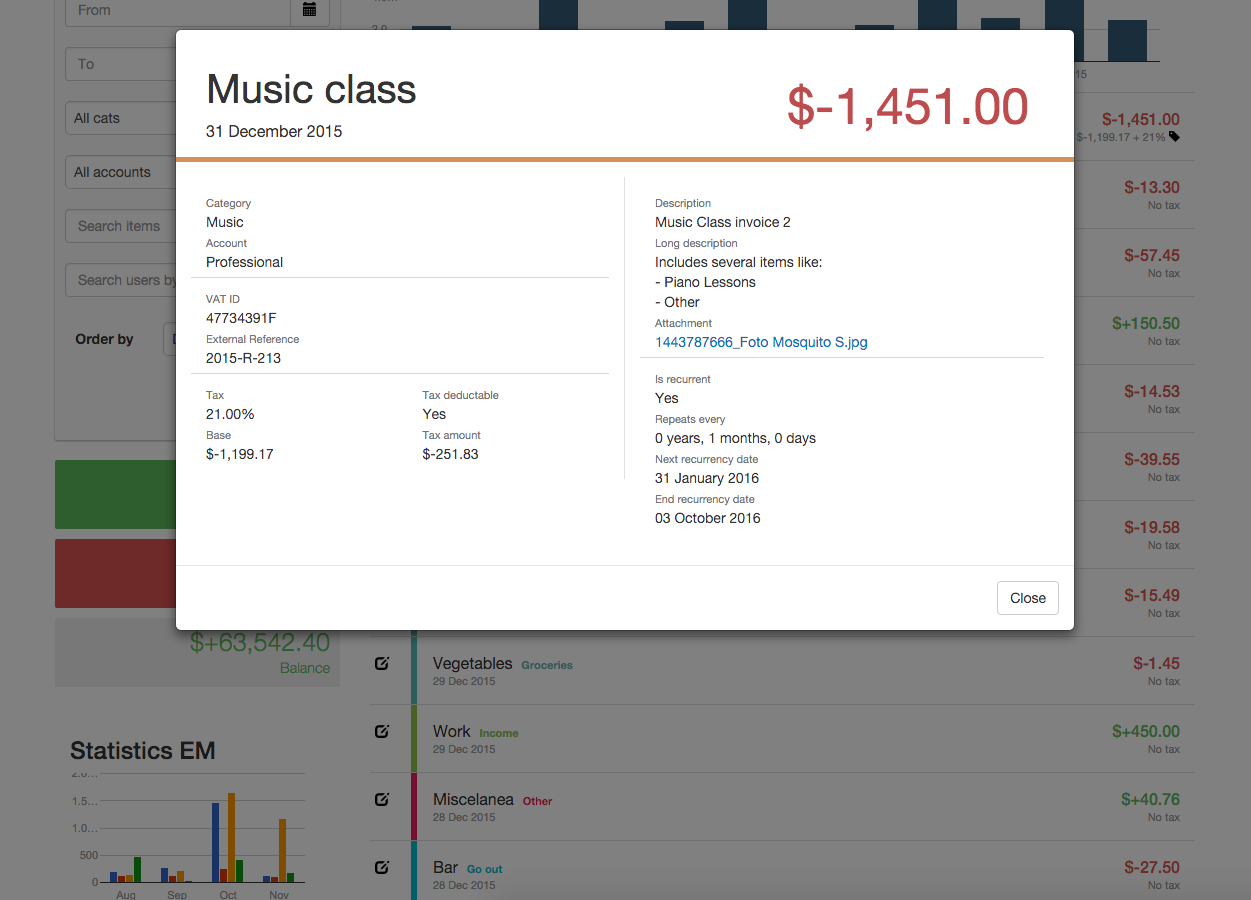Click the $+450.00 amount for Work

1146,731
